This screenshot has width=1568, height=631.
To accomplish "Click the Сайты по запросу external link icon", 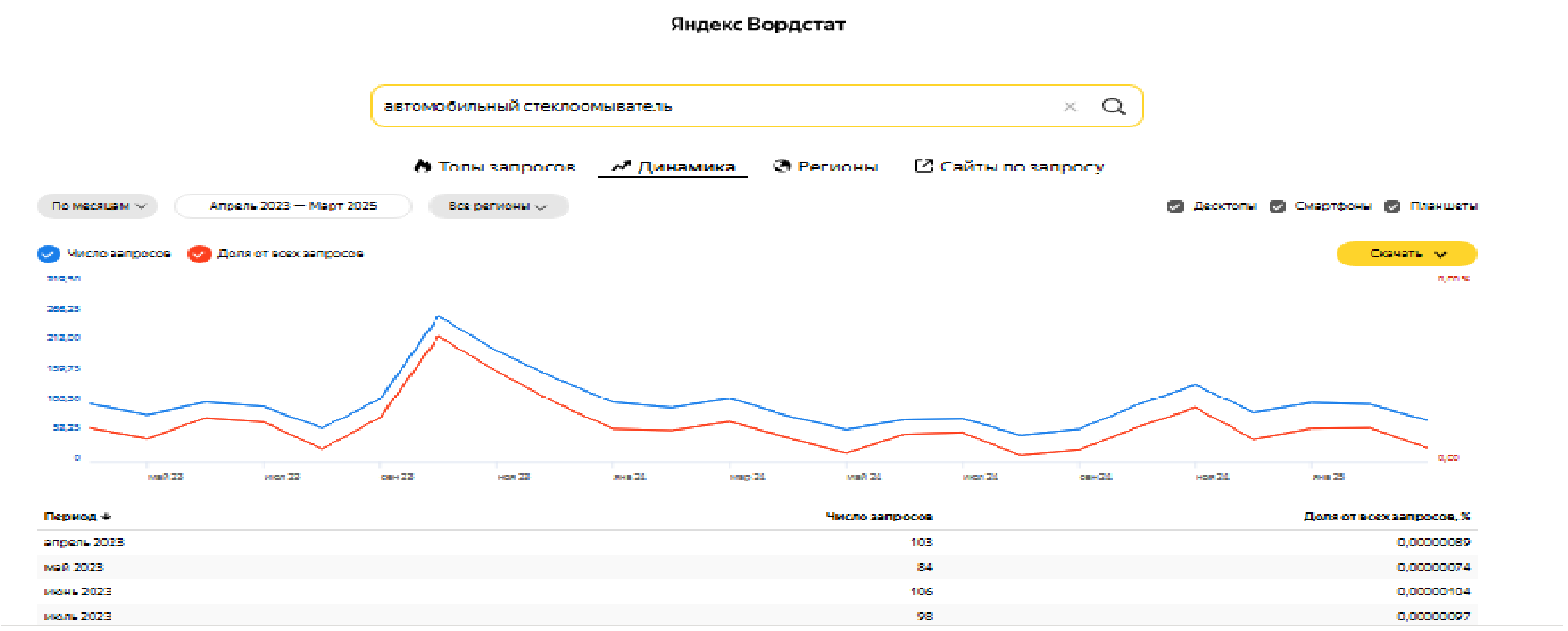I will [x=923, y=166].
